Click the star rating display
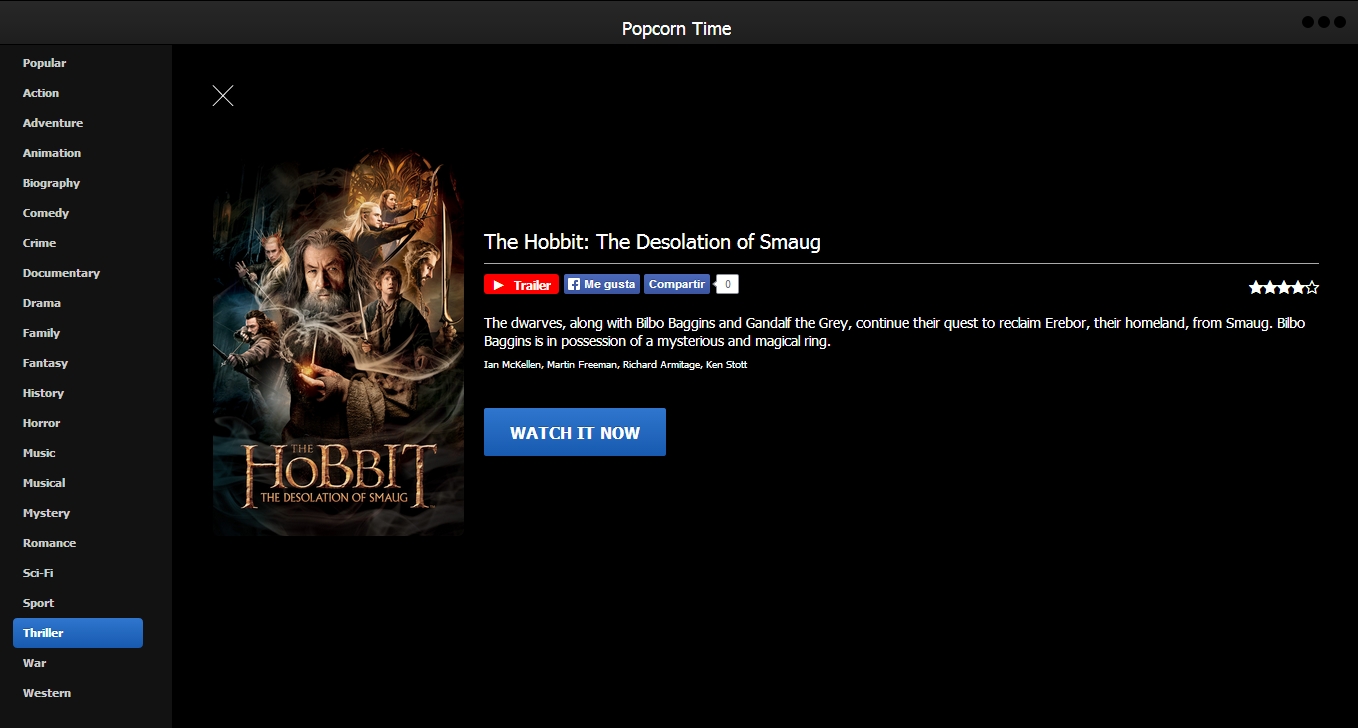The width and height of the screenshot is (1358, 728). [x=1283, y=288]
